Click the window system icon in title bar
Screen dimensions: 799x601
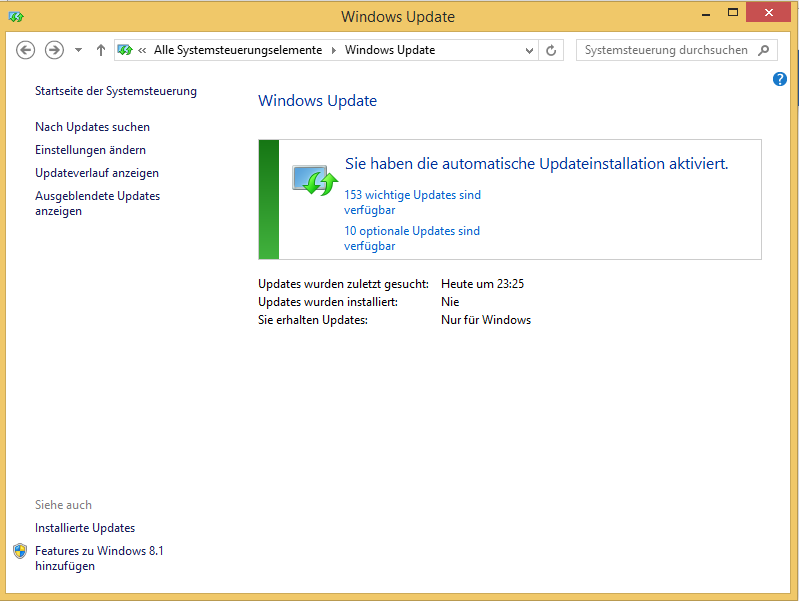16,17
